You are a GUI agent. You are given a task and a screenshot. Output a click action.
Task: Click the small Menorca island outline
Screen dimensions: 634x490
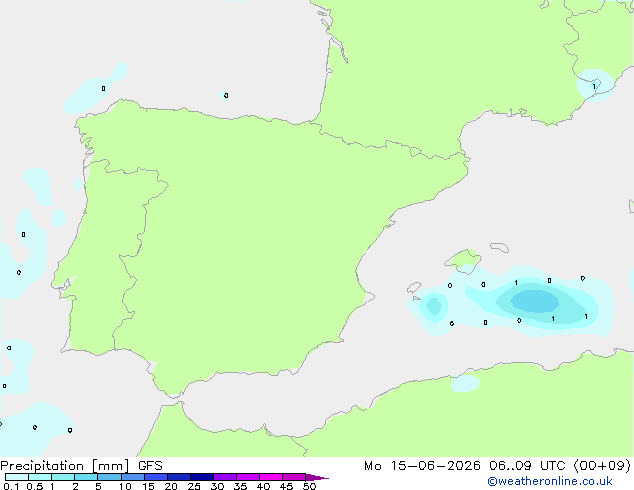(500, 247)
